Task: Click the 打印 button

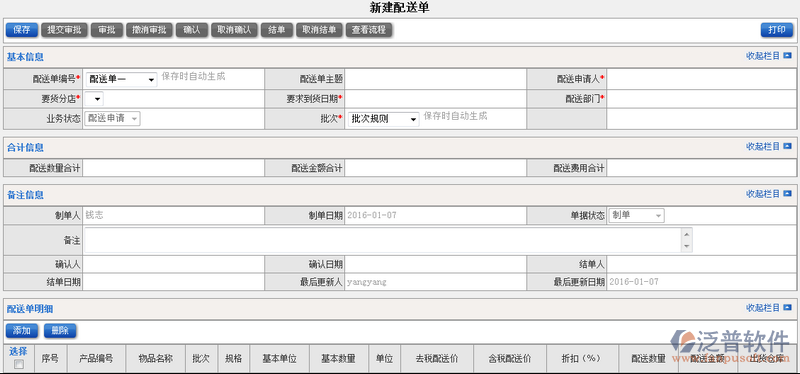Action: tap(777, 30)
